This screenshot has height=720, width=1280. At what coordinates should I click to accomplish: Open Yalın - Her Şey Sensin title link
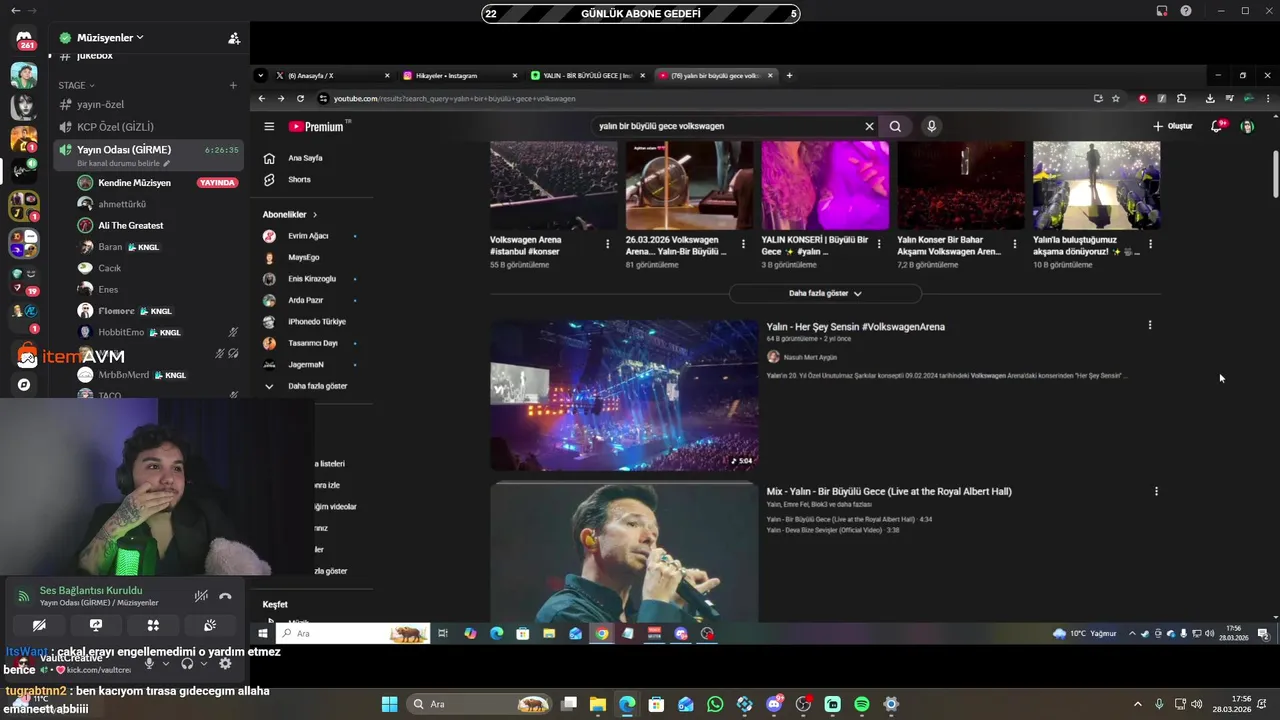855,327
